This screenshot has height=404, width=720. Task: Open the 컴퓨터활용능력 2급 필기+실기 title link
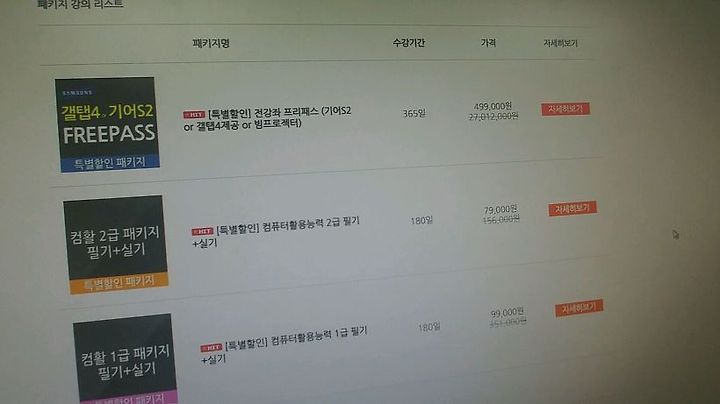(276, 232)
